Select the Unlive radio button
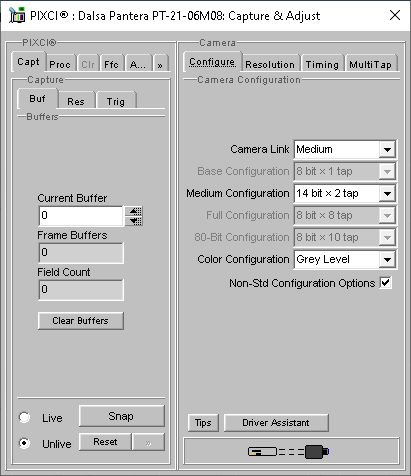The height and width of the screenshot is (476, 411). pos(25,443)
